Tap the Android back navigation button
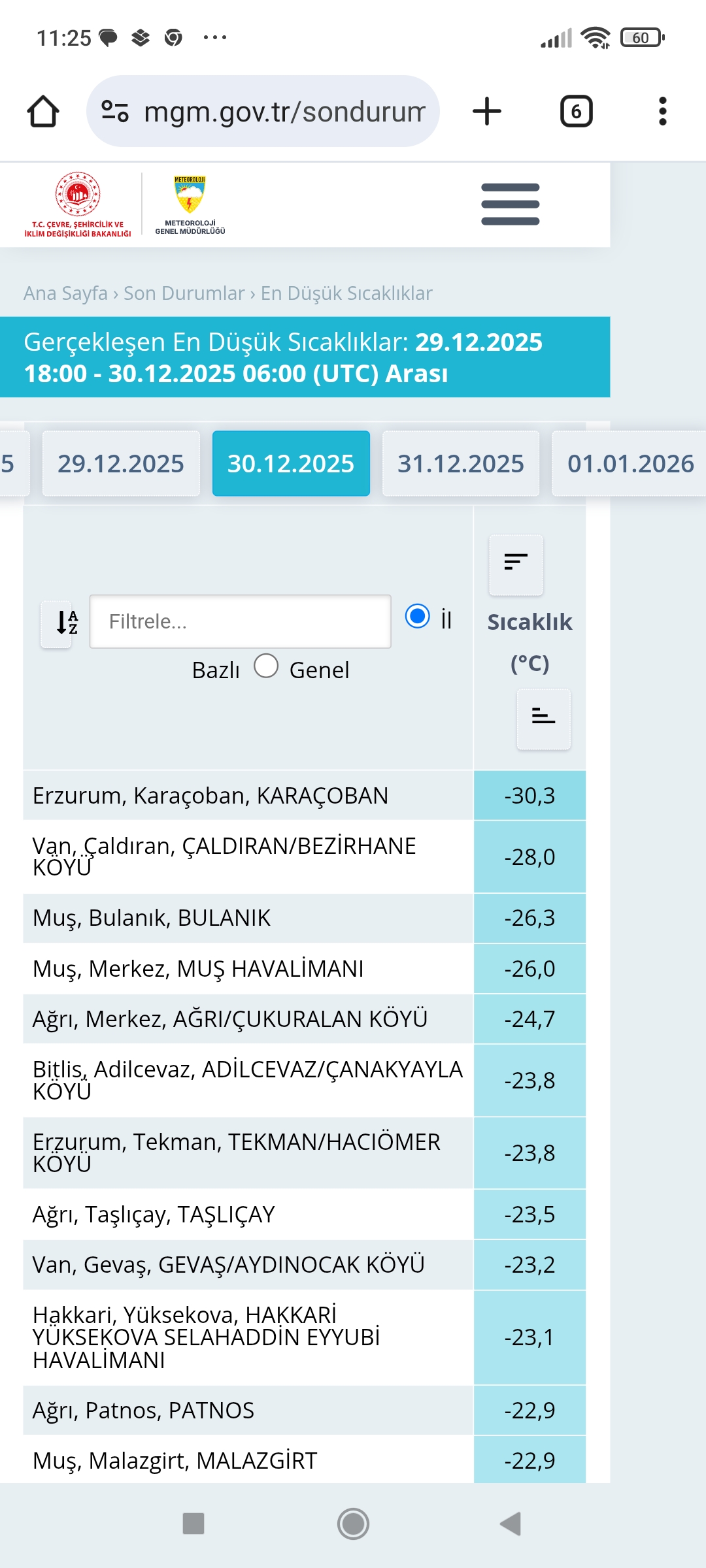 (511, 1524)
